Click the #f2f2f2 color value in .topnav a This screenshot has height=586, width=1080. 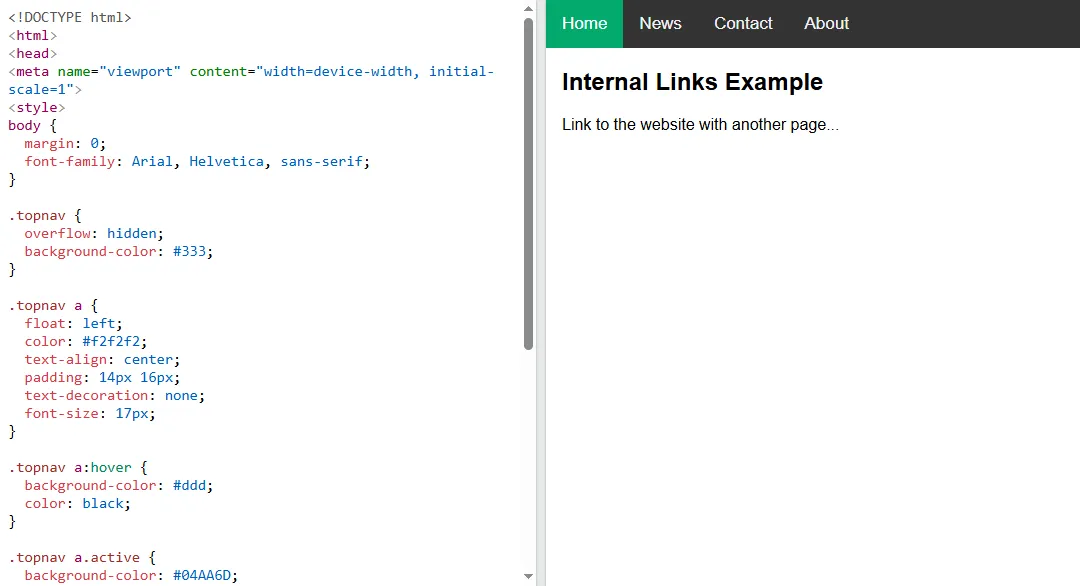point(112,341)
